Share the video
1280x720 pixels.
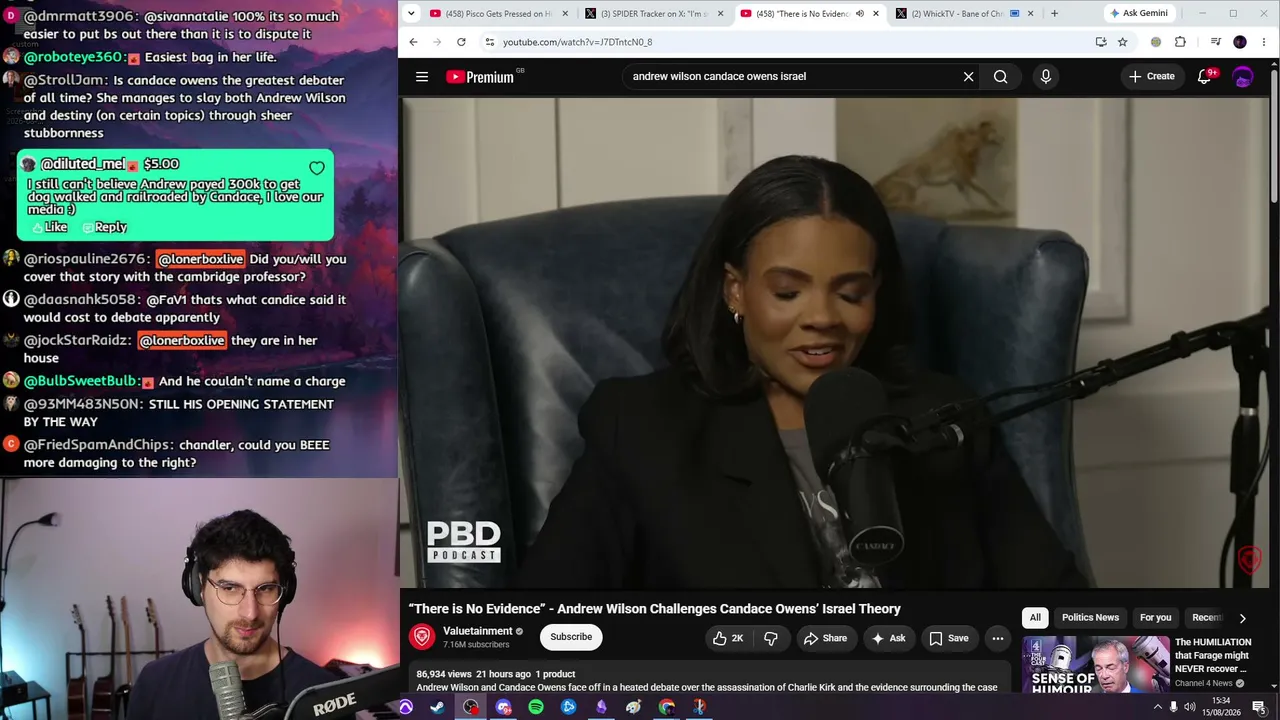click(825, 638)
